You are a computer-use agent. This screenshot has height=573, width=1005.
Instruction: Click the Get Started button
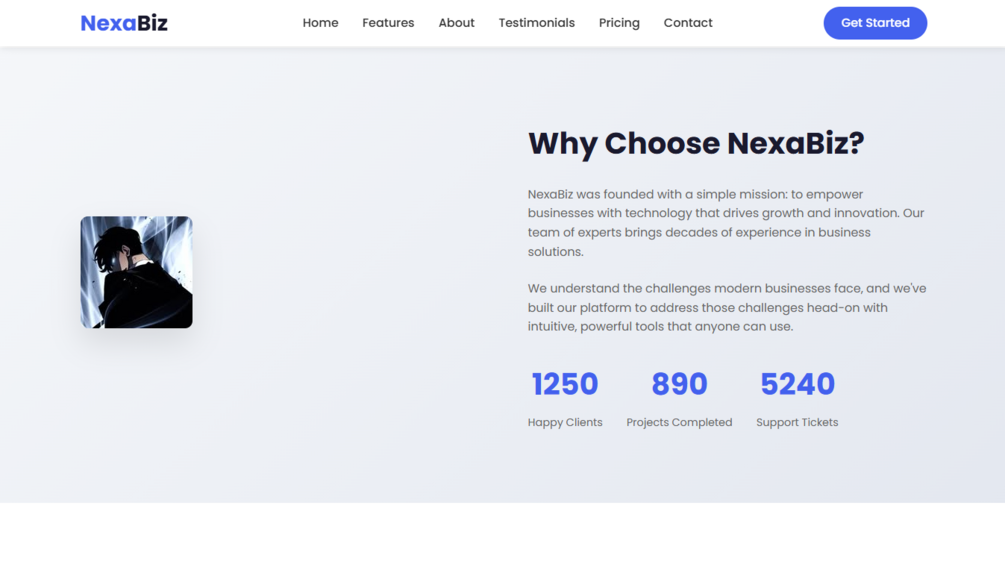875,23
